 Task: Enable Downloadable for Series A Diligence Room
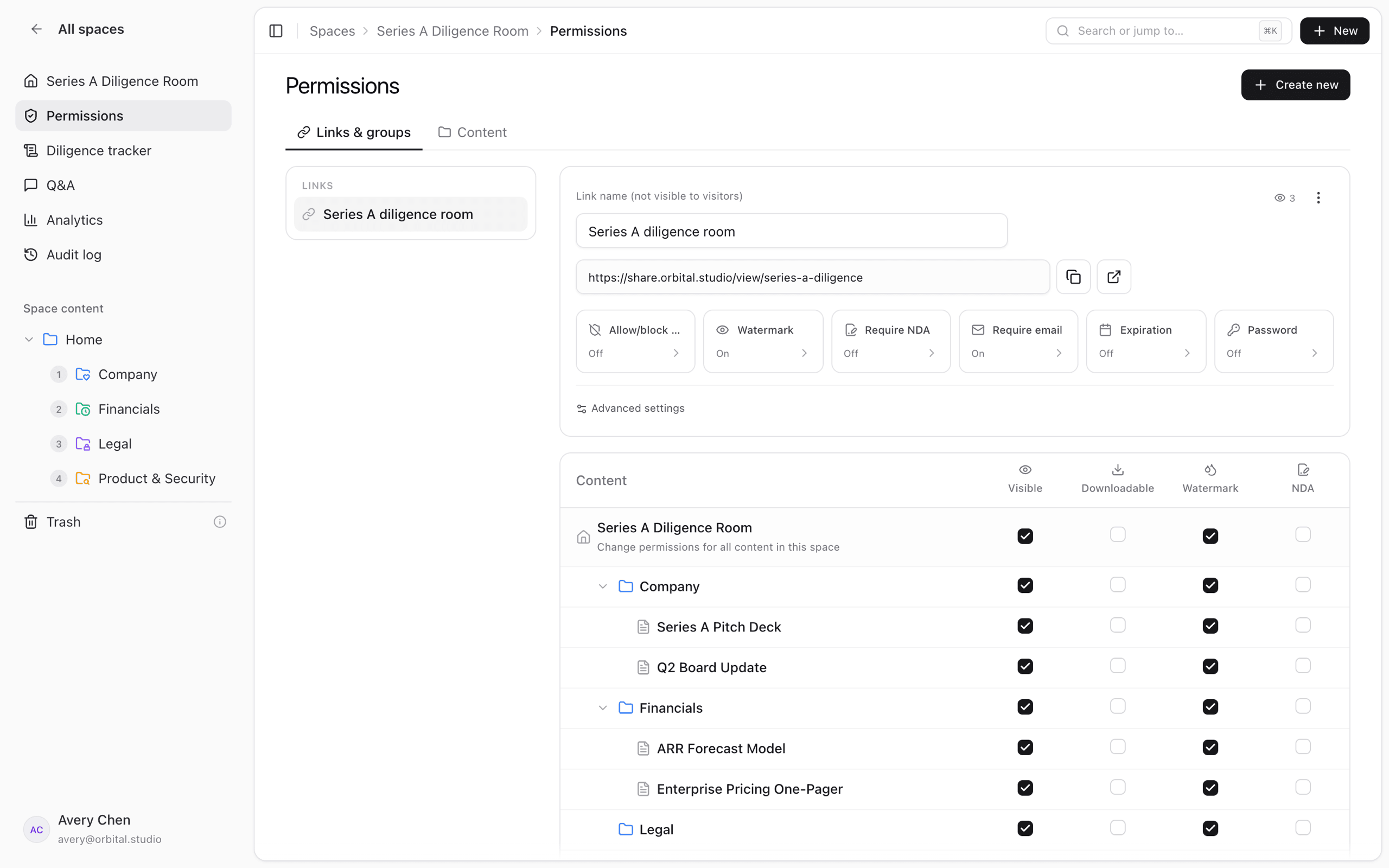coord(1118,535)
